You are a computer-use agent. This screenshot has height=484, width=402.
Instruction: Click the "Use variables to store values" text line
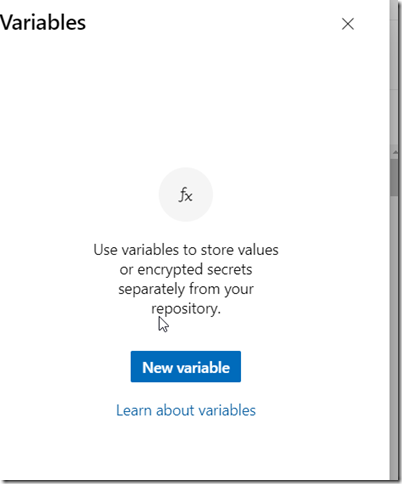click(186, 250)
